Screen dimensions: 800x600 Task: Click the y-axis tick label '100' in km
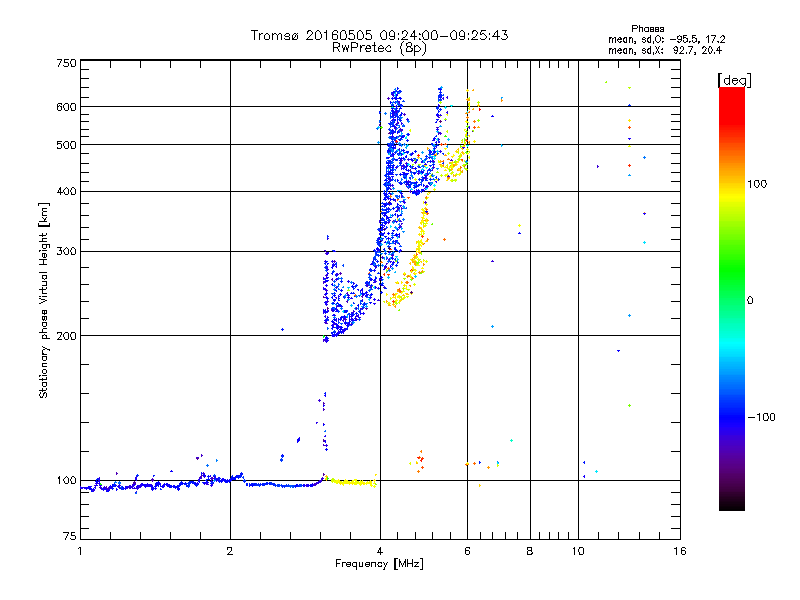(66, 480)
